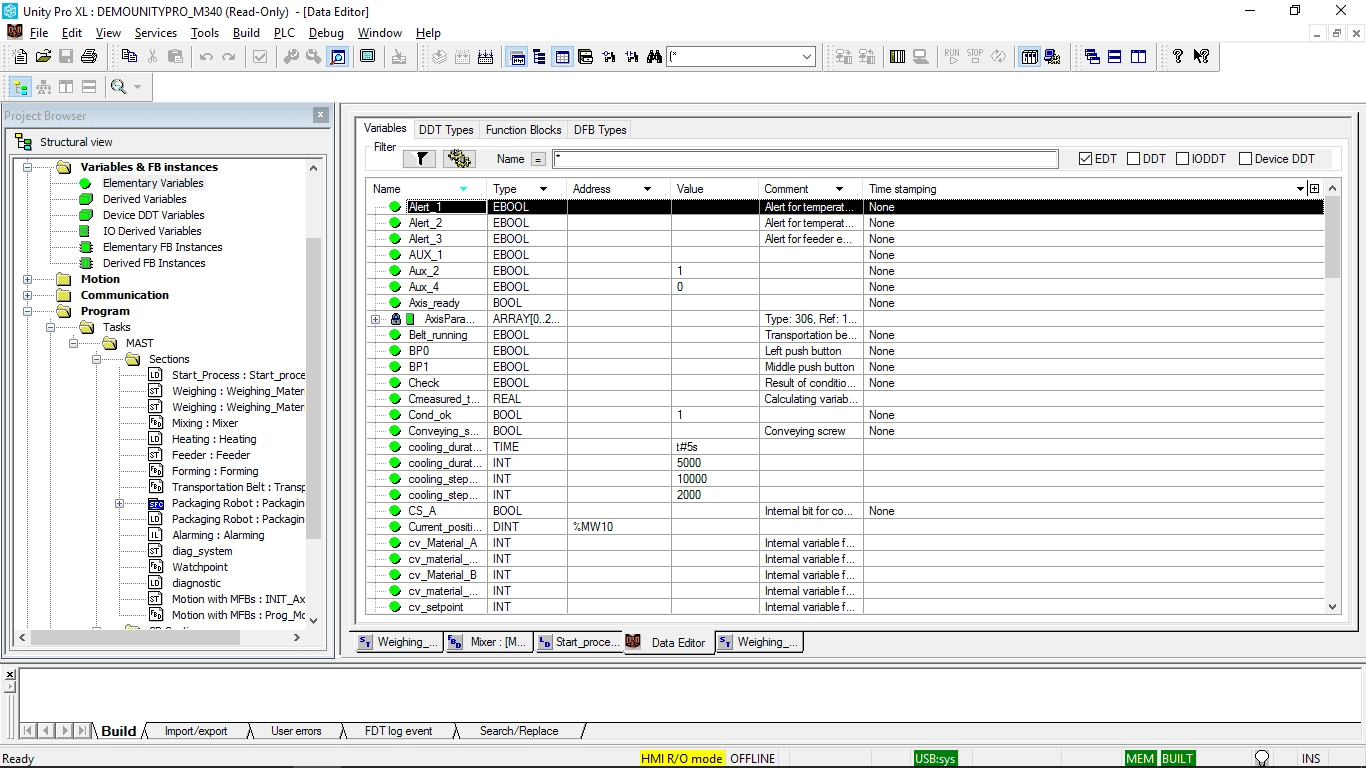Open the Comment column dropdown arrow
Viewport: 1366px width, 768px height.
839,189
